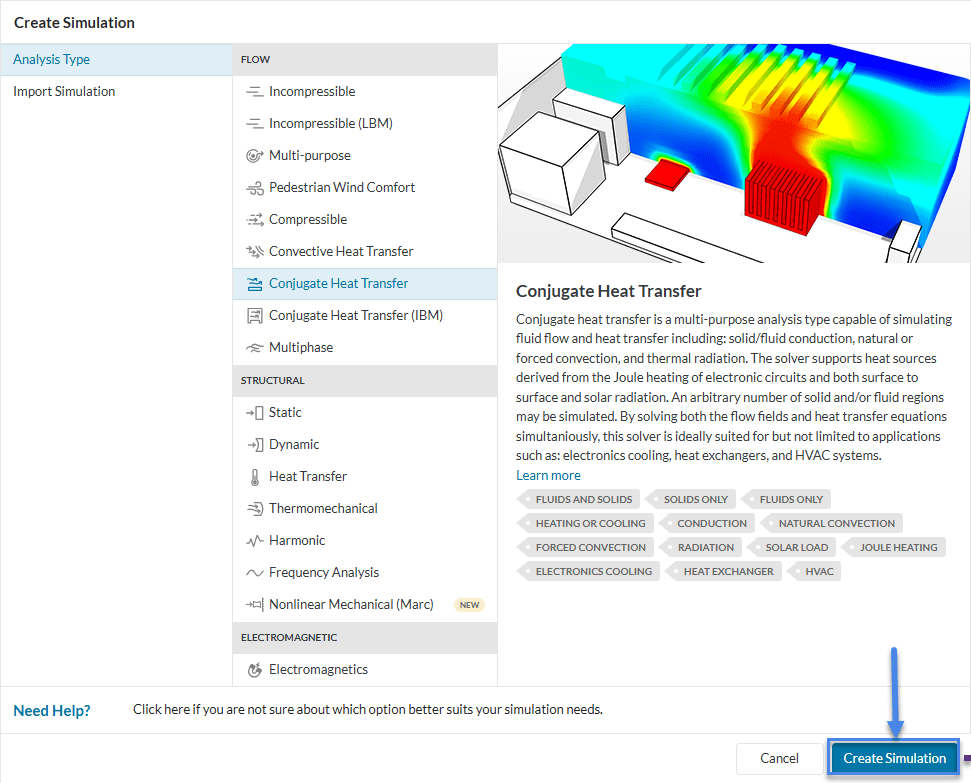Viewport: 971px width, 783px height.
Task: Pick the Harmonic analysis icon
Action: (x=254, y=541)
